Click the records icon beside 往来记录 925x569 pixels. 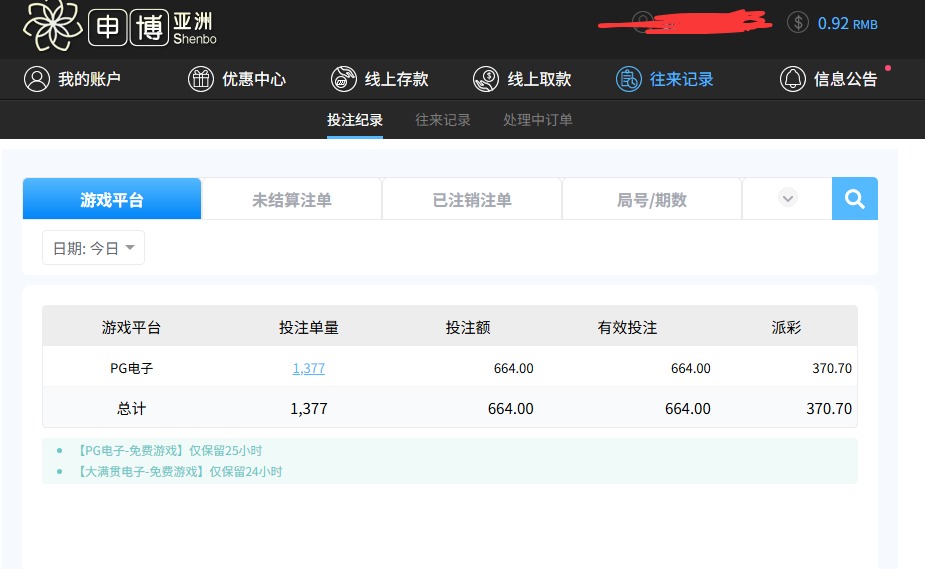click(628, 79)
